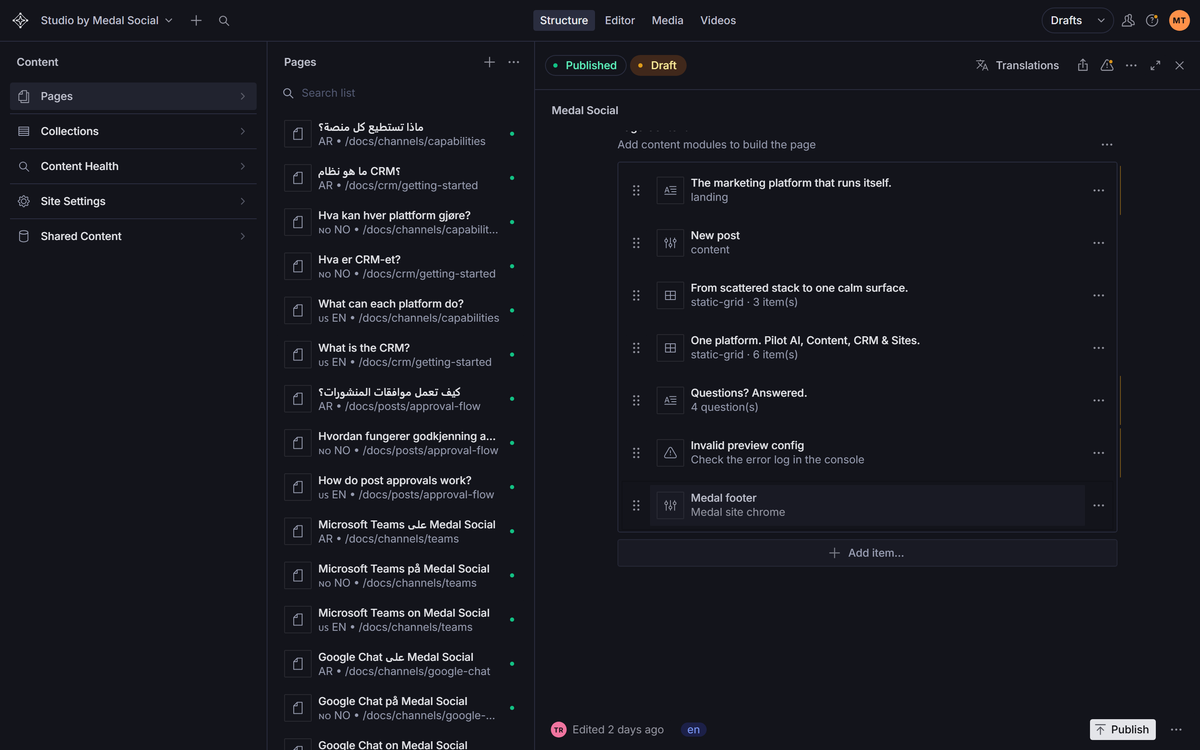The image size is (1200, 750).
Task: Open 'Questions? Answered.' module
Action: click(867, 400)
